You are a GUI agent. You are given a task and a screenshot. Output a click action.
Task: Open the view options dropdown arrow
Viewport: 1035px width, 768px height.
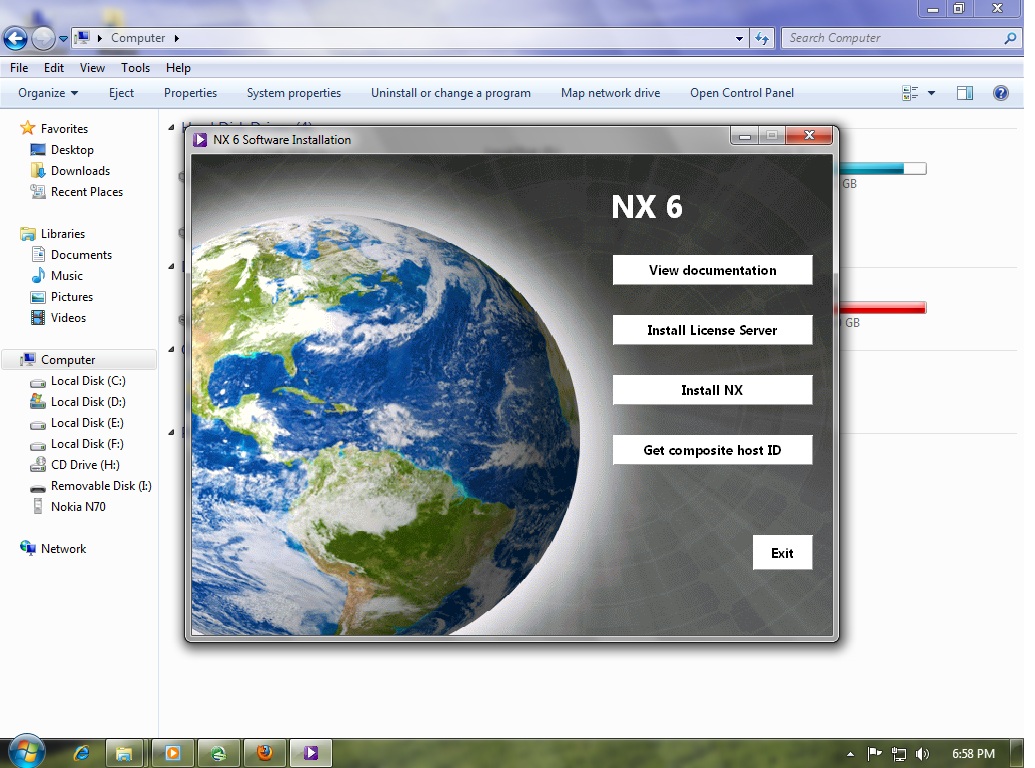[931, 93]
